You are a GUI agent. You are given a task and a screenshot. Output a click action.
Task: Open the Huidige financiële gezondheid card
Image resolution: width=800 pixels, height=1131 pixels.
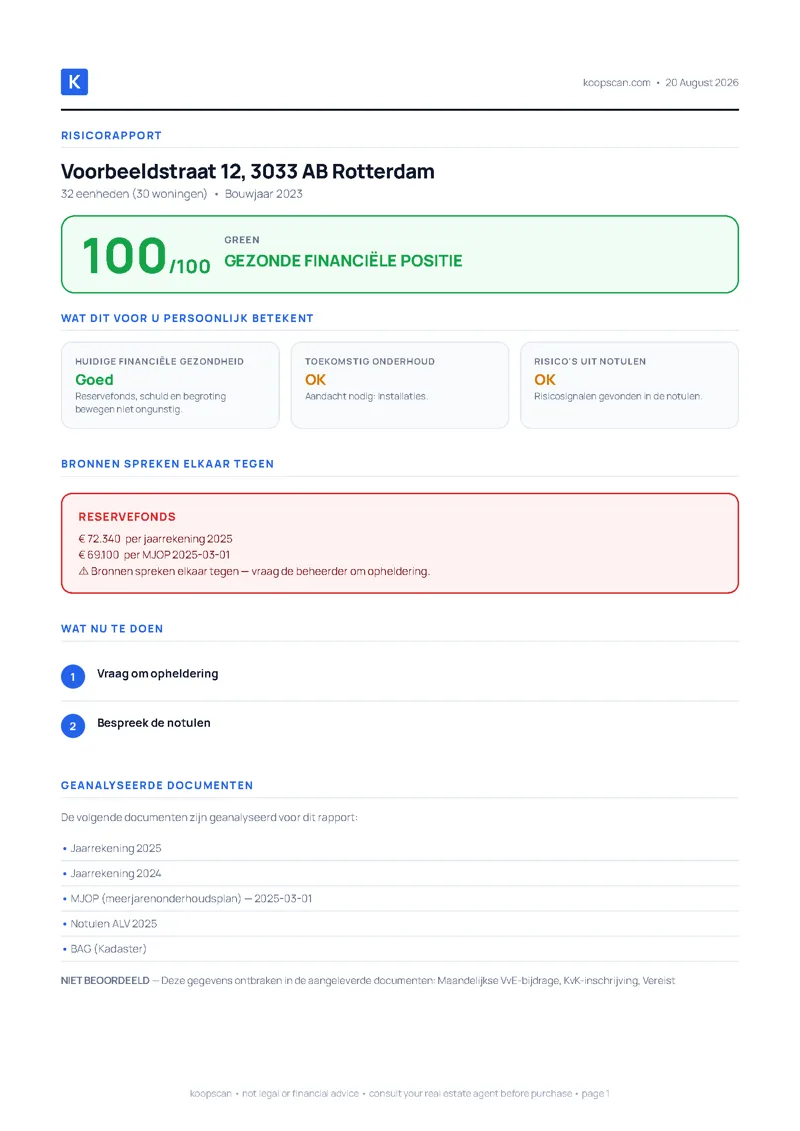[x=170, y=385]
